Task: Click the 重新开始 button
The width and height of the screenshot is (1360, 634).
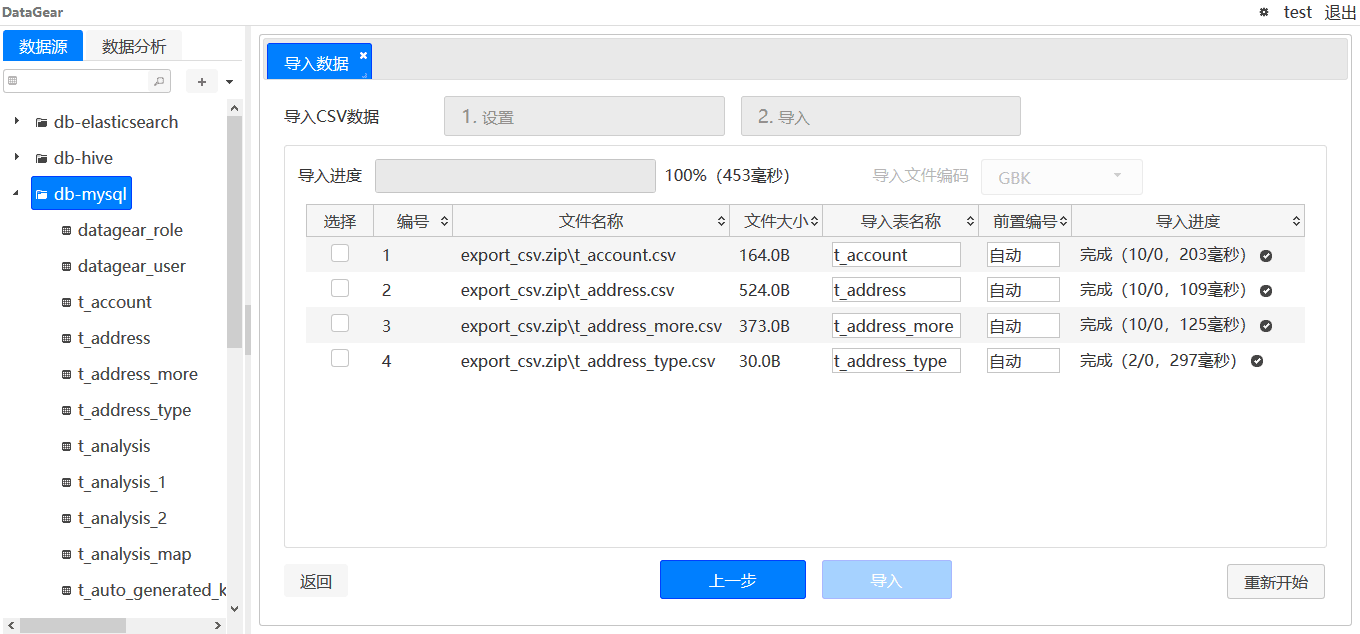Action: tap(1275, 581)
